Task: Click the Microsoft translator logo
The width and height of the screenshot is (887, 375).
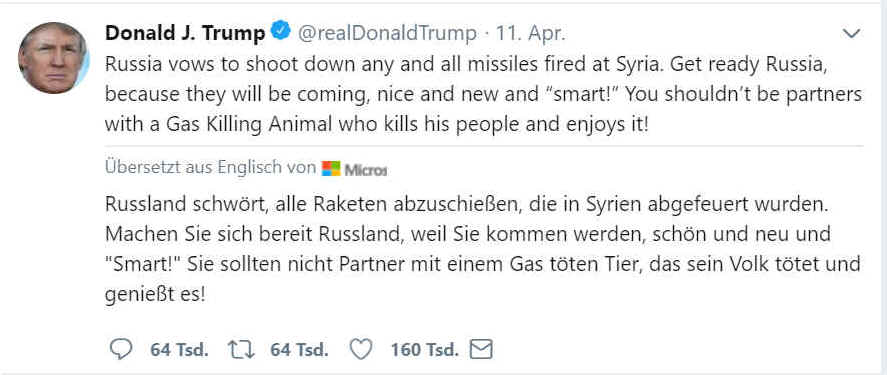Action: (x=331, y=169)
